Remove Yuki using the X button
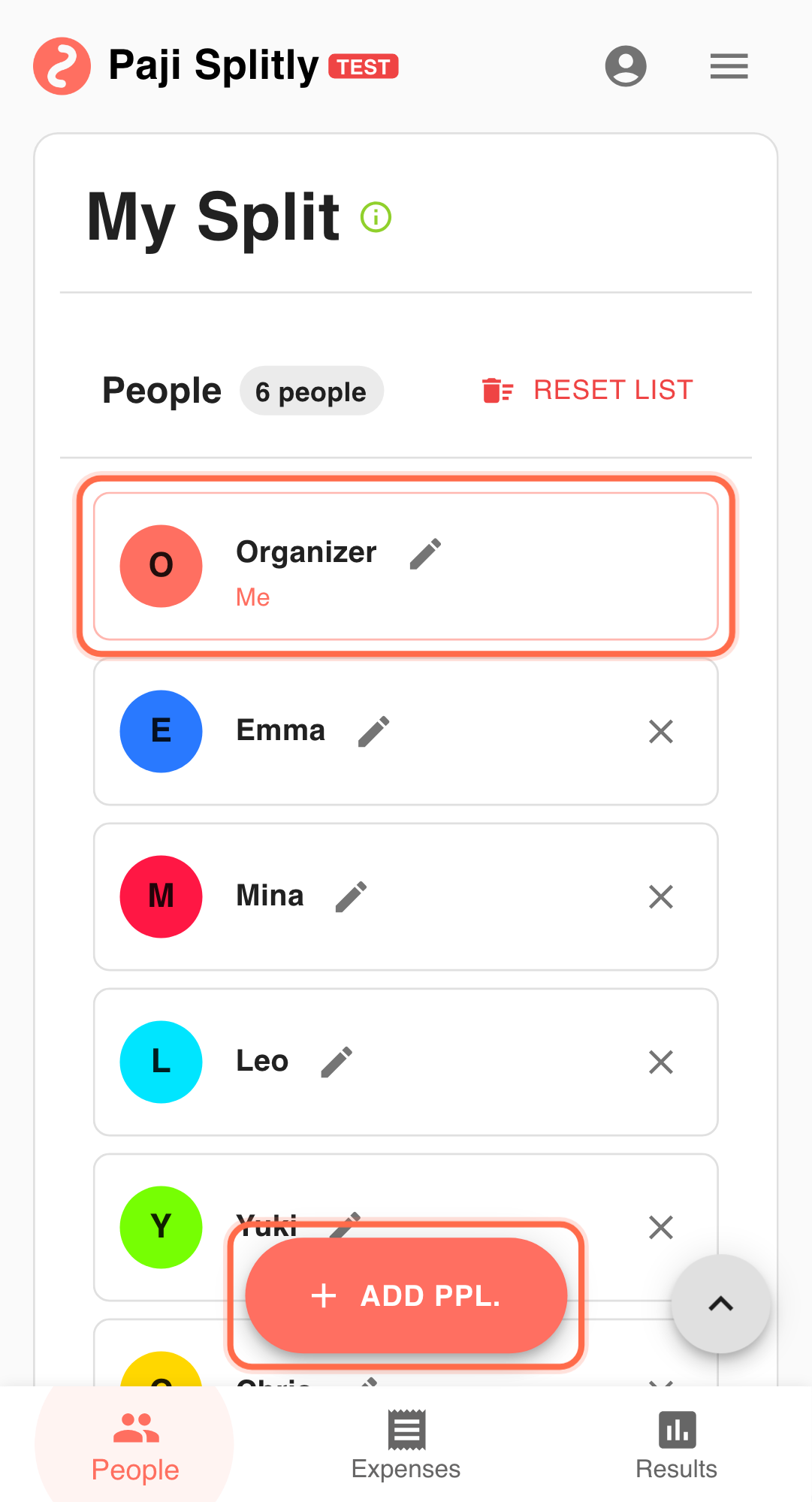The width and height of the screenshot is (812, 1502). coord(660,1227)
